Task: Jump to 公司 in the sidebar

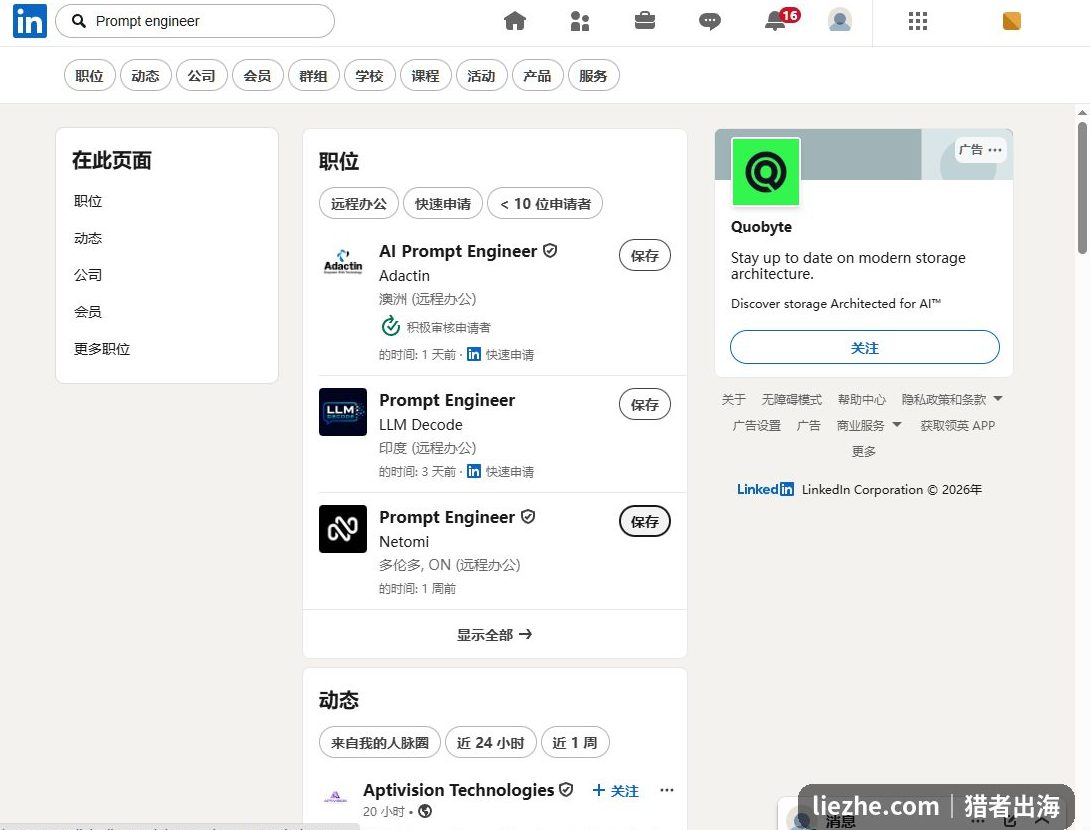Action: [88, 275]
